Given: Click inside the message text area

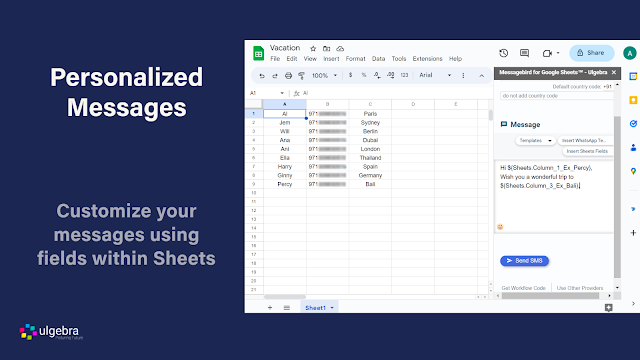Looking at the screenshot, I should (554, 197).
